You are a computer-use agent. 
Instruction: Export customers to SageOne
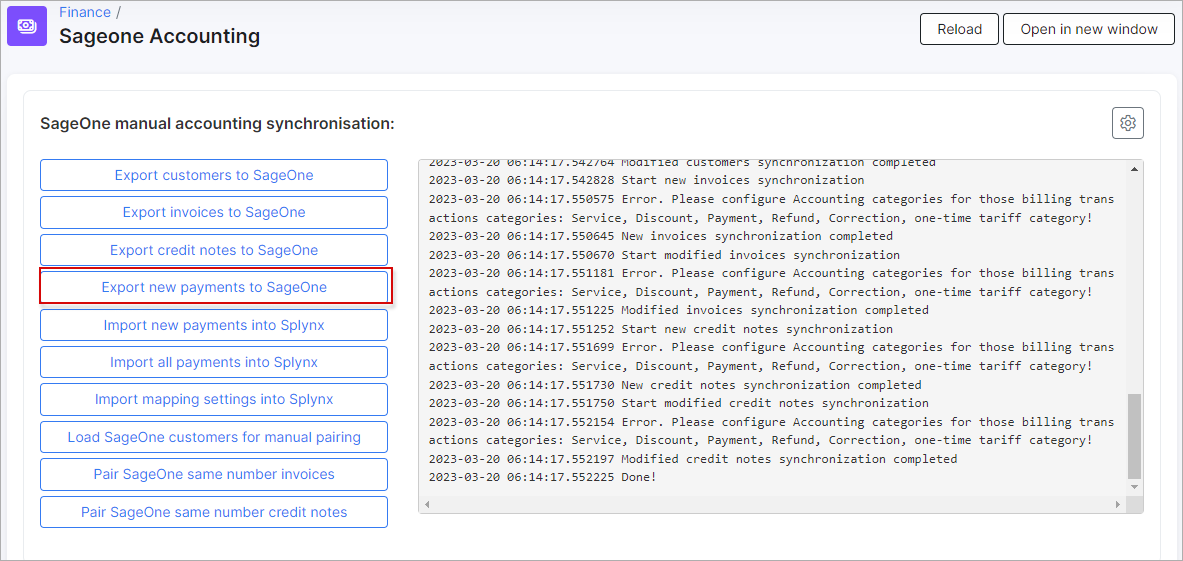(x=214, y=175)
